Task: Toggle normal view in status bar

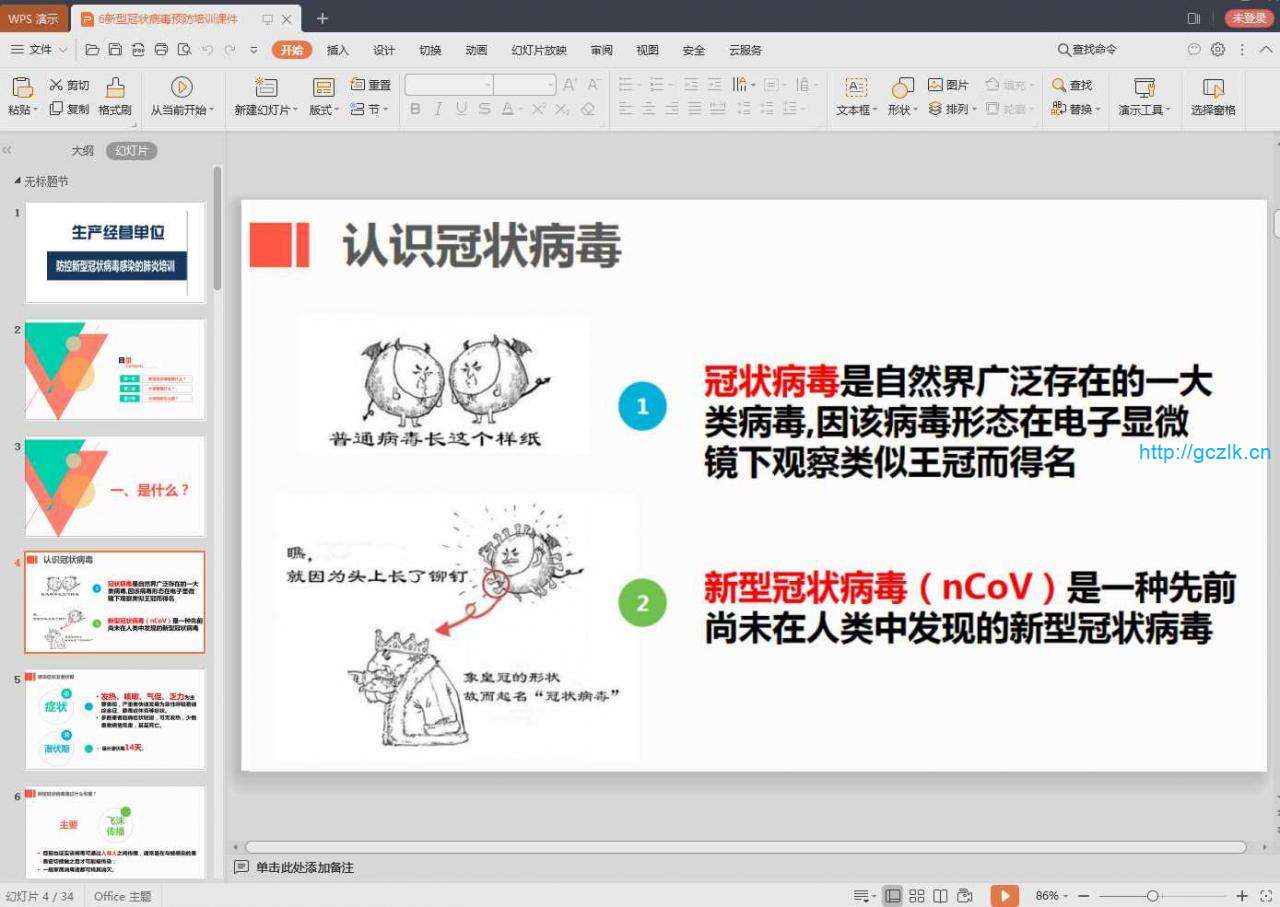Action: coord(892,896)
